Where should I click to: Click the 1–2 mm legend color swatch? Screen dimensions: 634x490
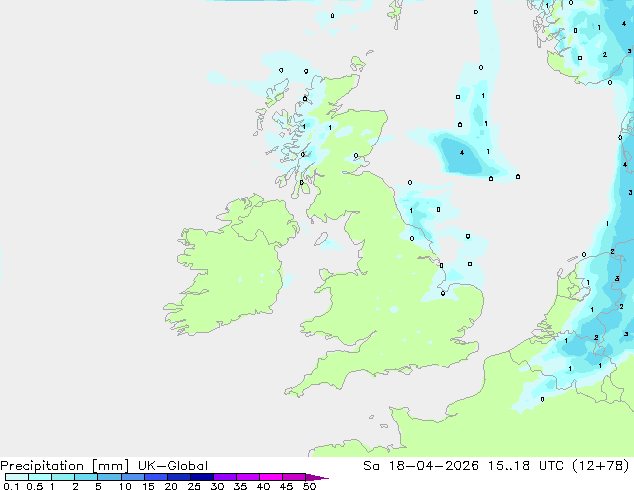pos(63,477)
